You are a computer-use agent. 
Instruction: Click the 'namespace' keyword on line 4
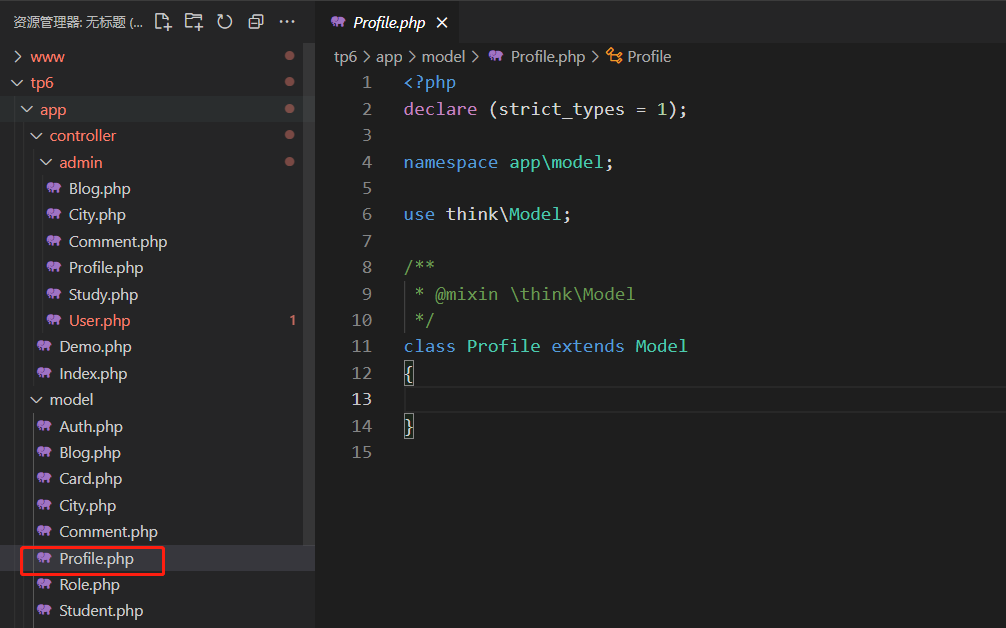450,162
